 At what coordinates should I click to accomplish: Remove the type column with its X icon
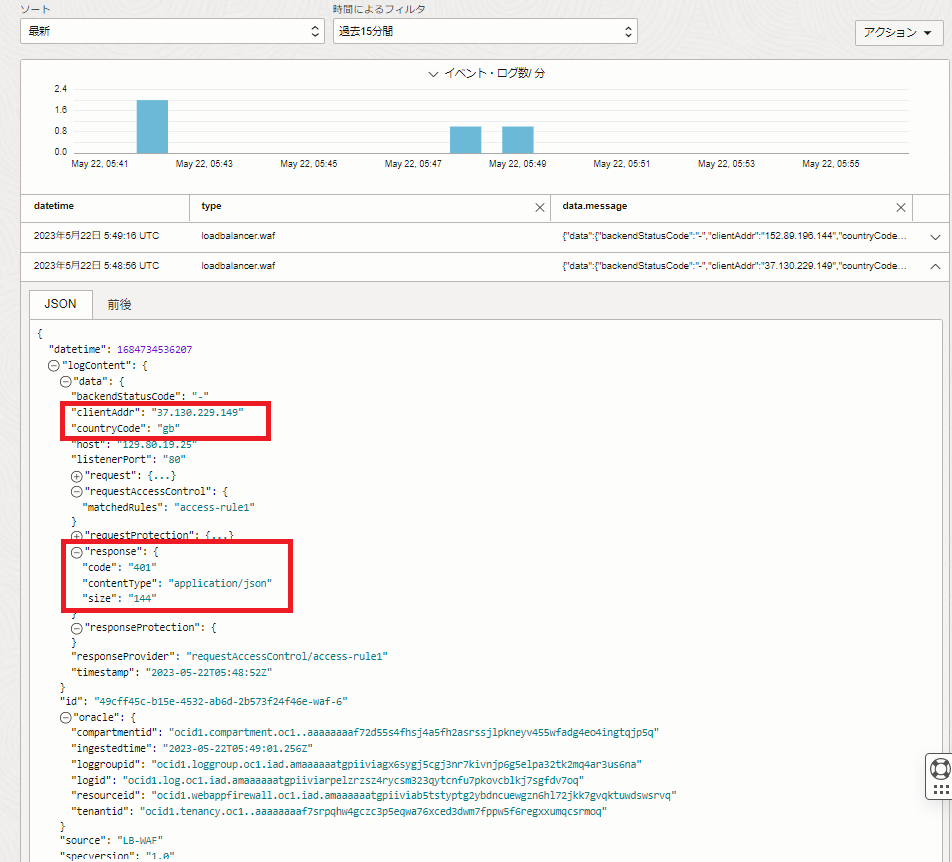coord(540,207)
